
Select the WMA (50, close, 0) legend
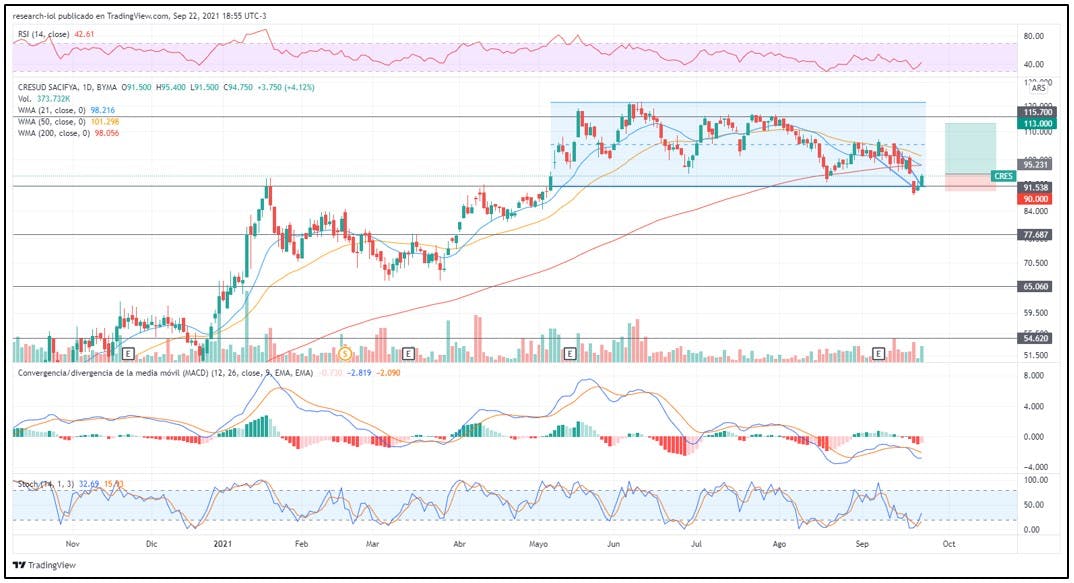[x=52, y=121]
